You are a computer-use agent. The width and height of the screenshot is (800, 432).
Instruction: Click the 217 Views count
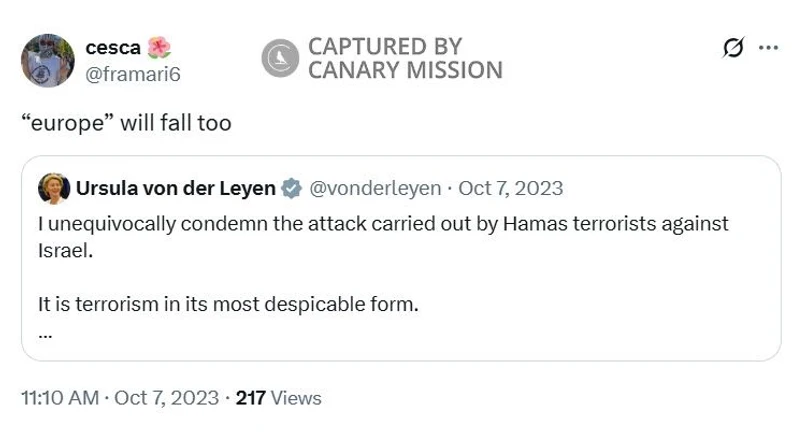pos(278,398)
